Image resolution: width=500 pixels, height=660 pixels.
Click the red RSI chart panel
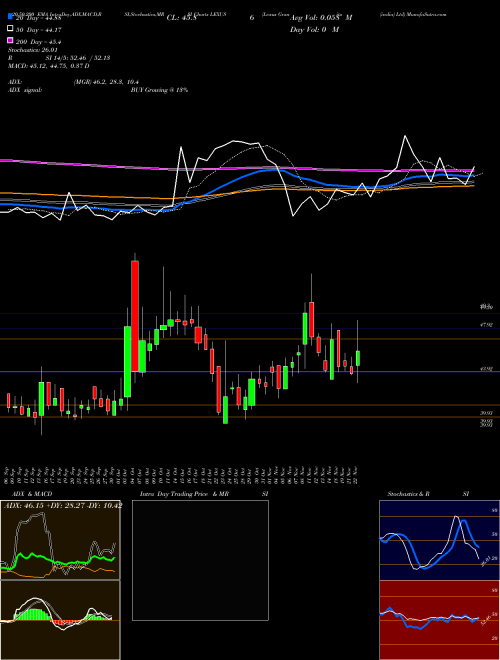point(439,620)
